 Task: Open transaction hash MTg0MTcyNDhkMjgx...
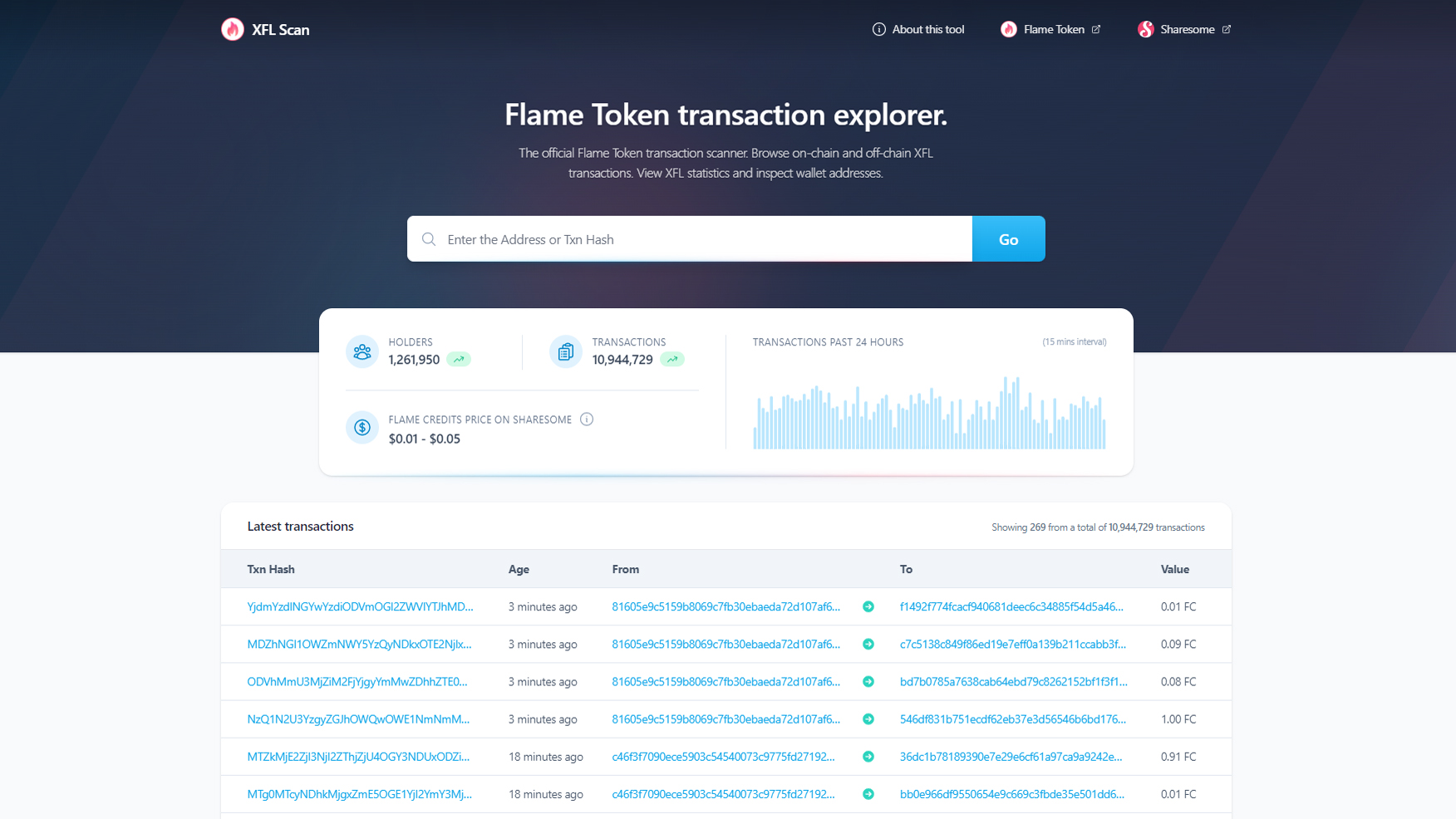(x=359, y=794)
